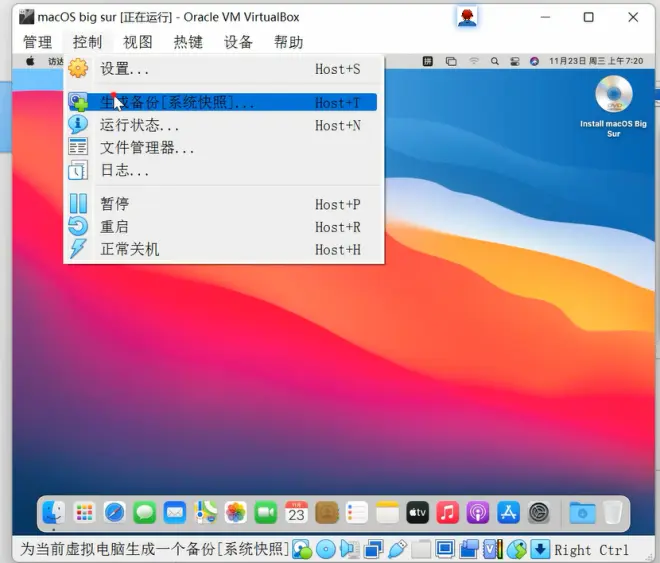Click the optical disc status icon
This screenshot has width=660, height=563.
(325, 549)
